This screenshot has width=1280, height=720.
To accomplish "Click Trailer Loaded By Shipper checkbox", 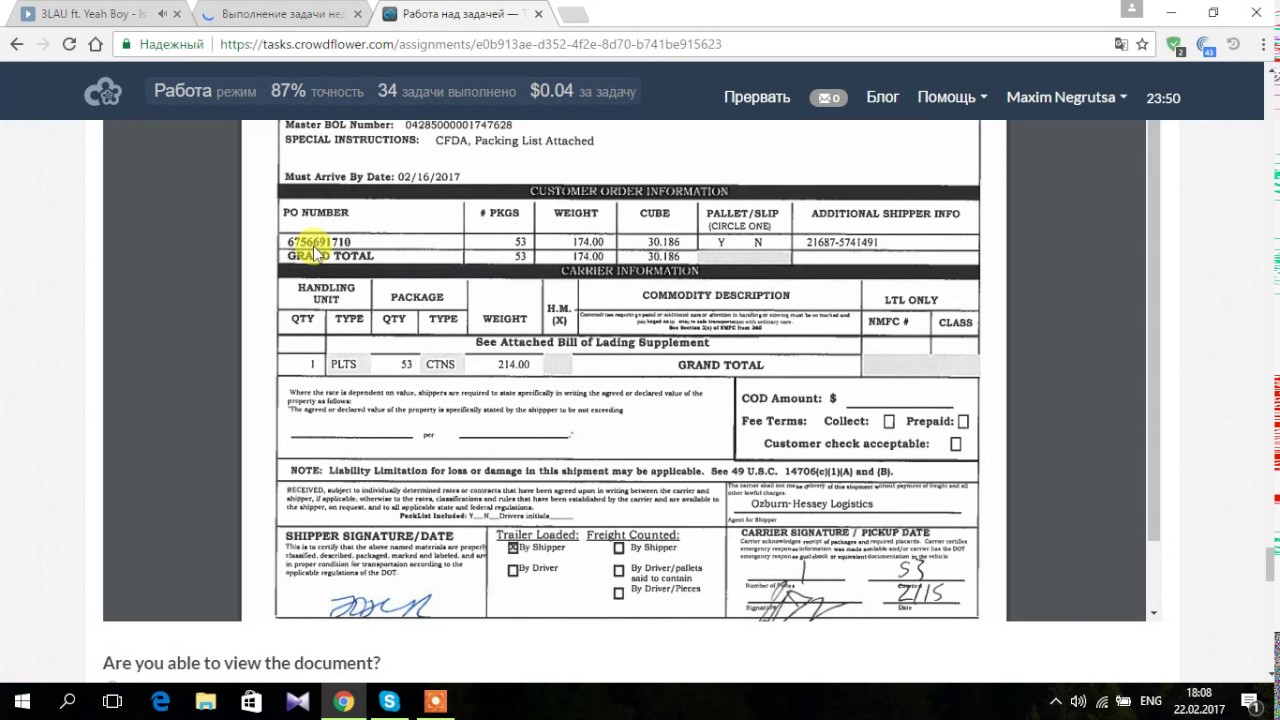I will 513,548.
